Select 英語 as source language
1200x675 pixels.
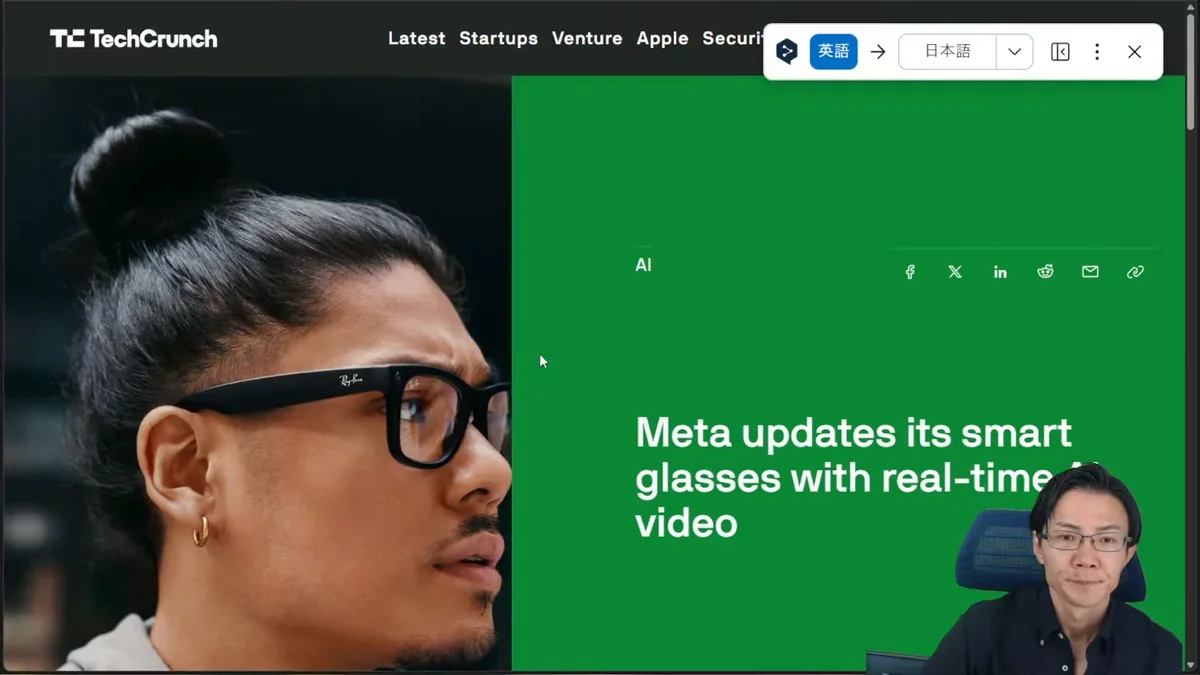point(834,52)
